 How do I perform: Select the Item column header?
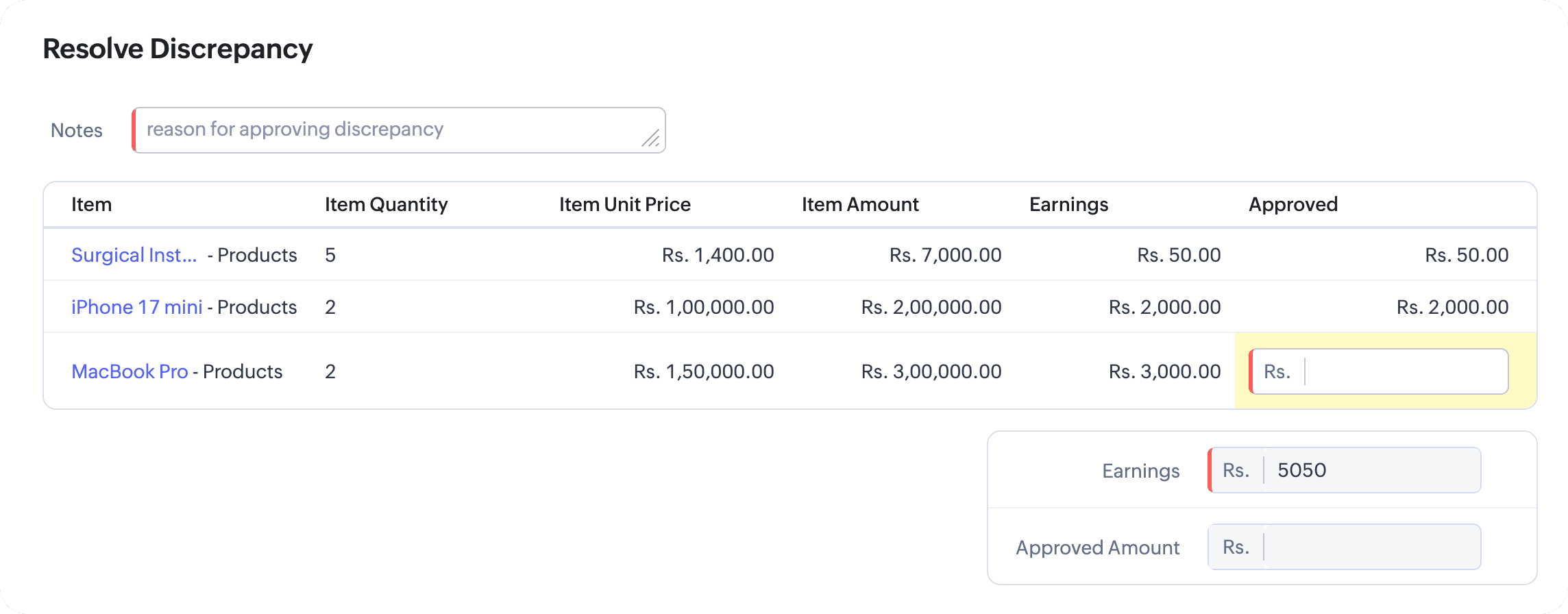coord(92,204)
